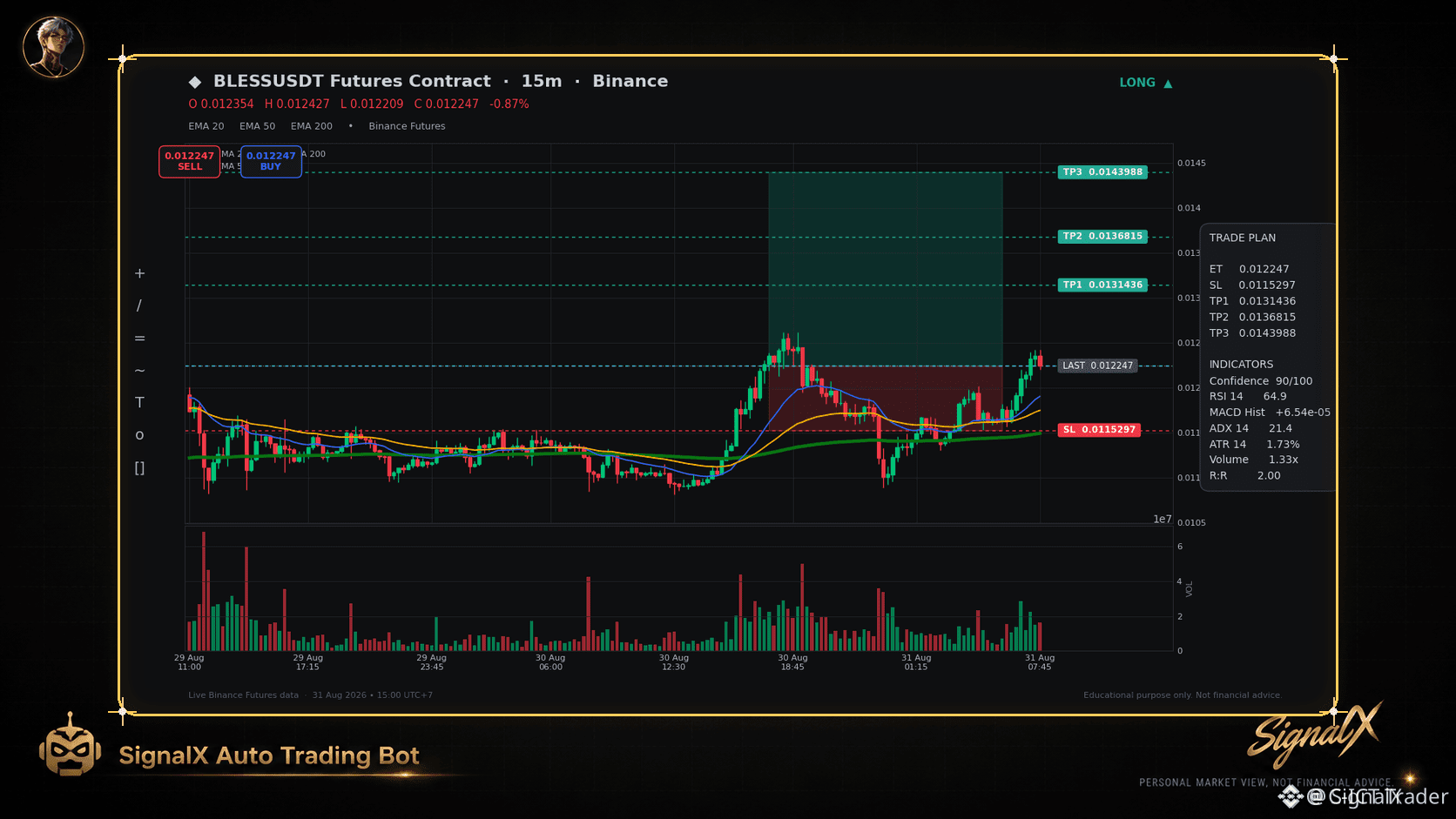Click the SELL 0.012247 button
Image resolution: width=1456 pixels, height=819 pixels.
pyautogui.click(x=189, y=161)
